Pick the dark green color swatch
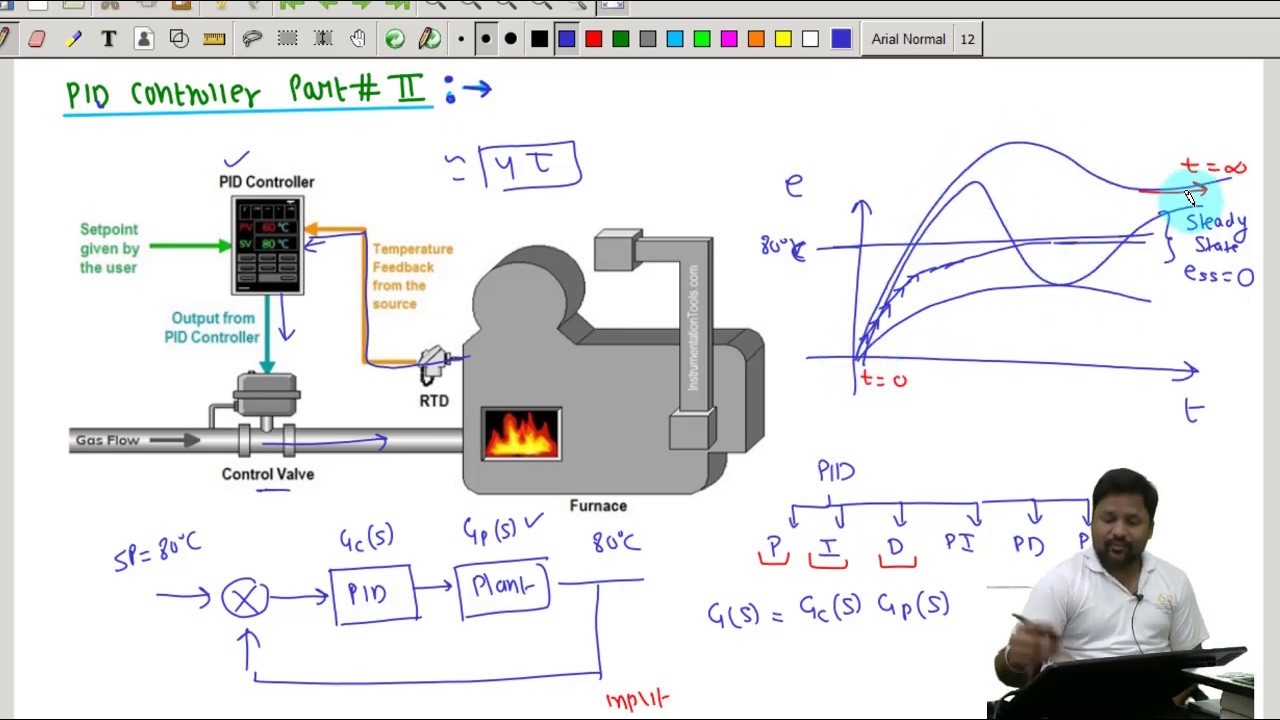Screen dimensions: 1280x720 (x=621, y=39)
